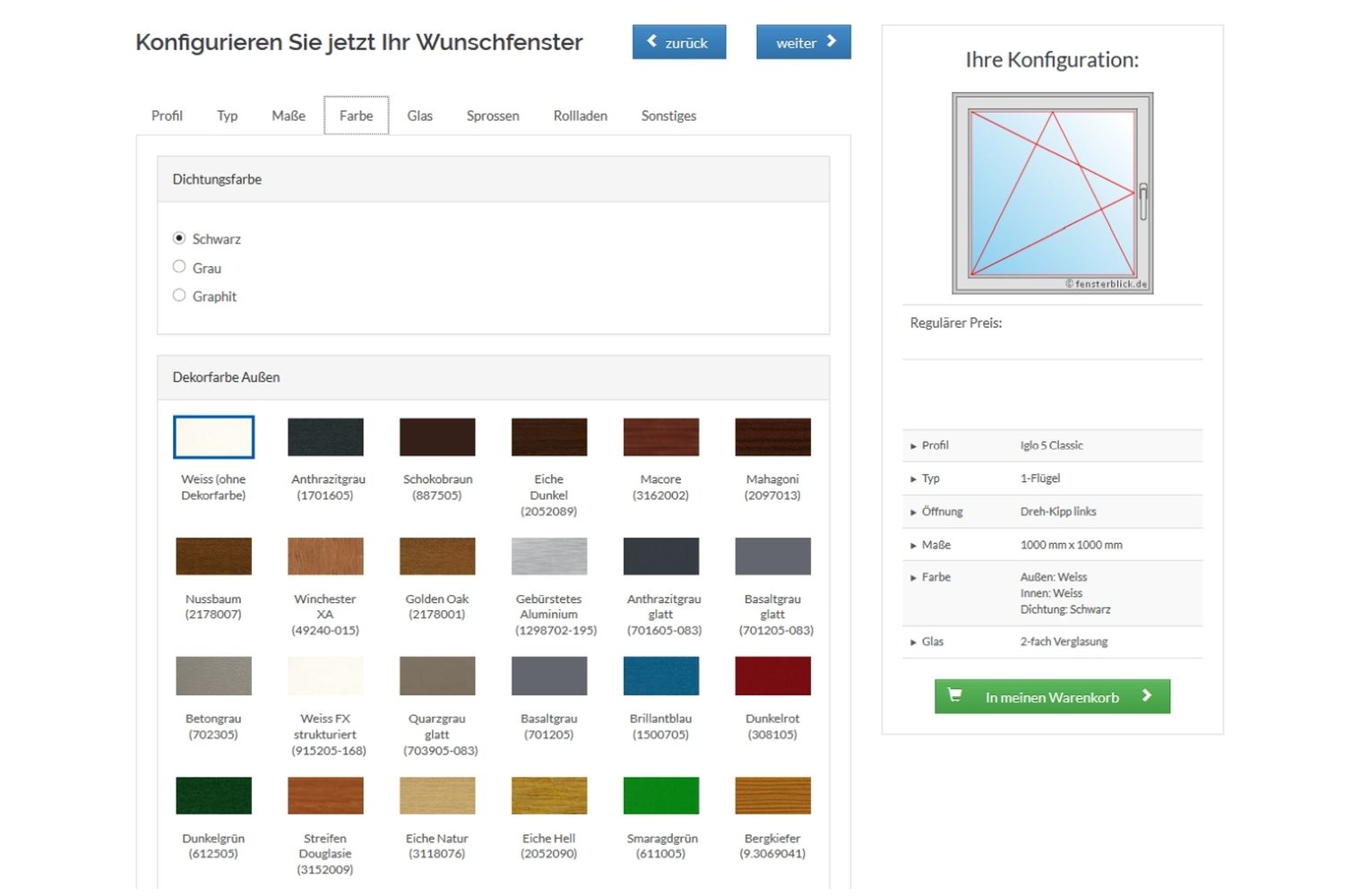Pick the Brillantblau color swatch

click(x=660, y=676)
